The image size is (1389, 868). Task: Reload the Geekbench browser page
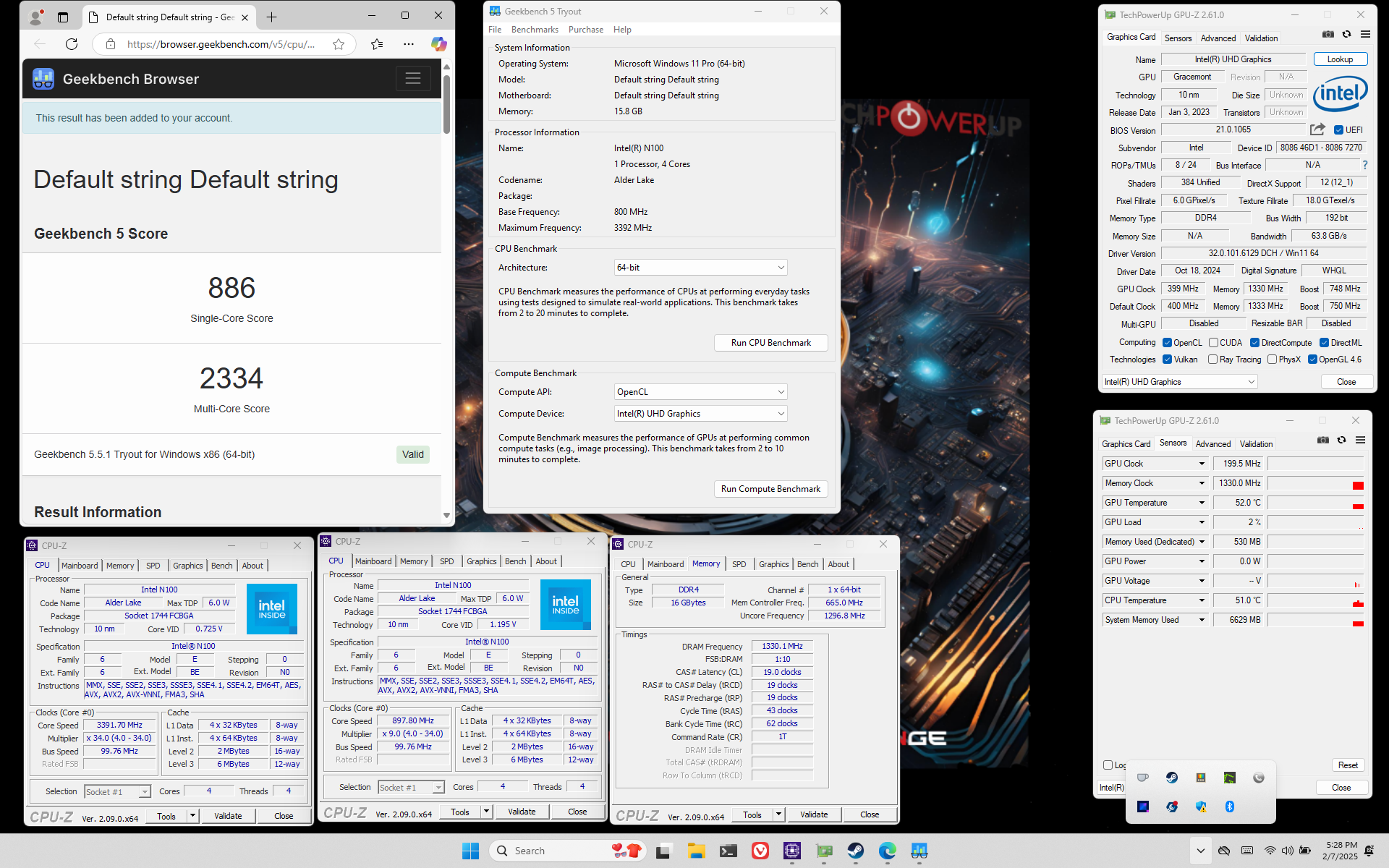point(72,44)
